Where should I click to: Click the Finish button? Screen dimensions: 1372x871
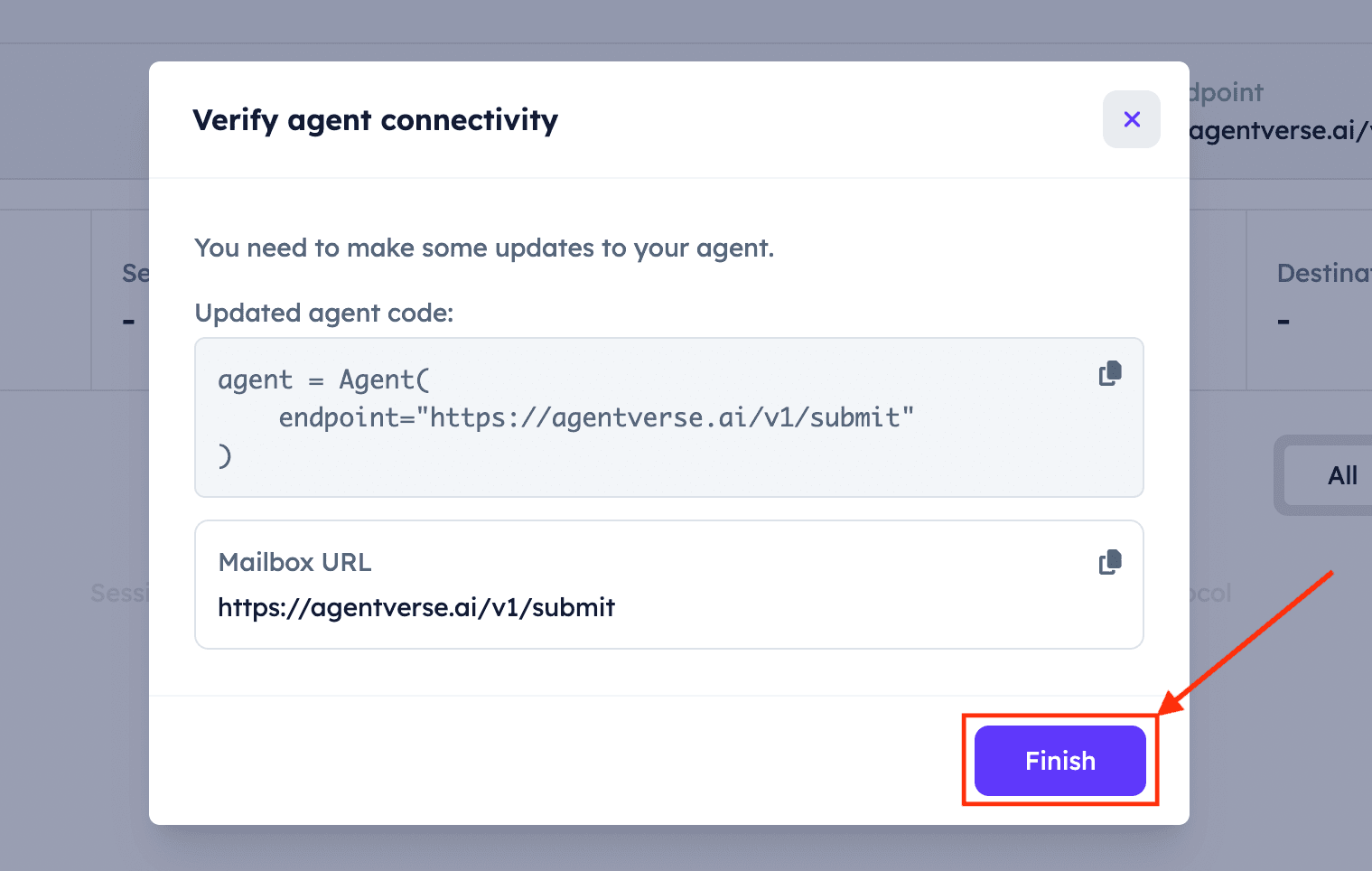point(1060,761)
